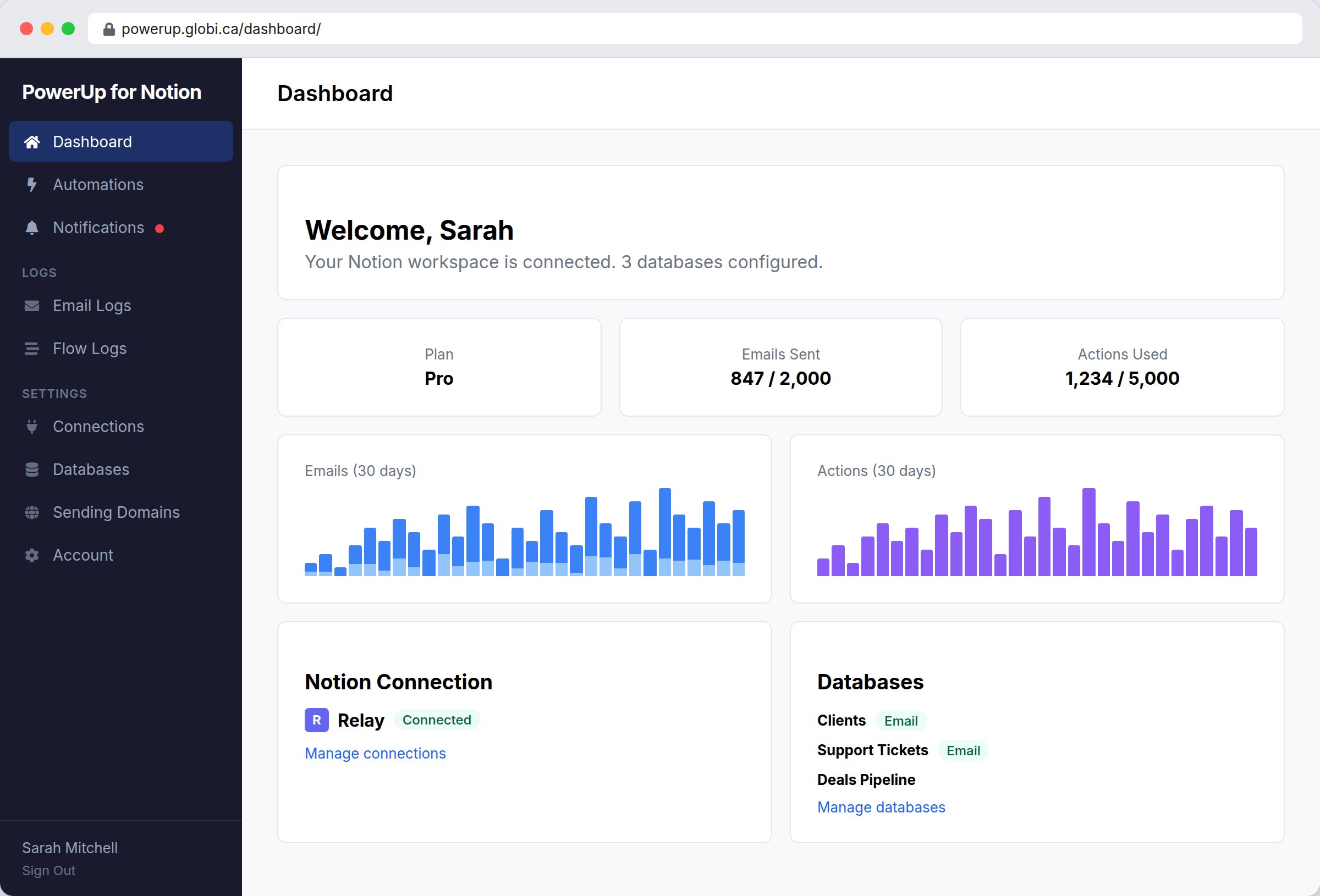
Task: Click the list icon beside Flow Logs
Action: click(x=32, y=348)
